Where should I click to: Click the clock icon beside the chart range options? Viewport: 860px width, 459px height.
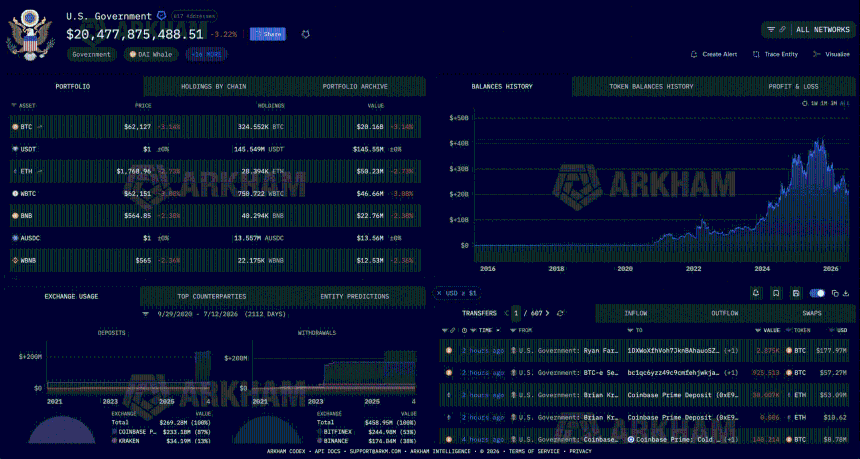tap(805, 103)
